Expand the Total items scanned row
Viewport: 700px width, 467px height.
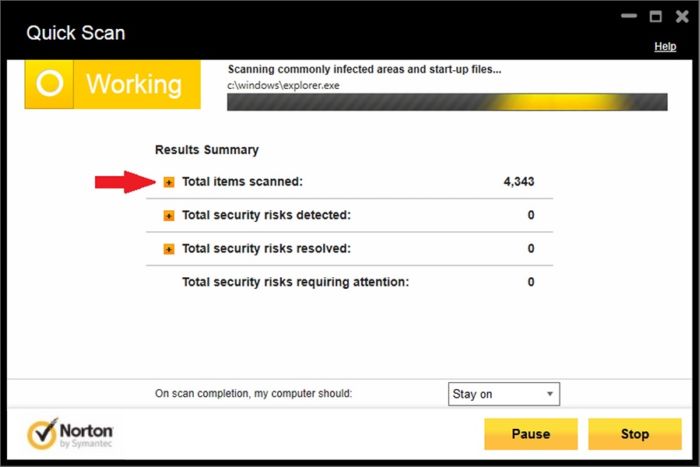point(169,182)
